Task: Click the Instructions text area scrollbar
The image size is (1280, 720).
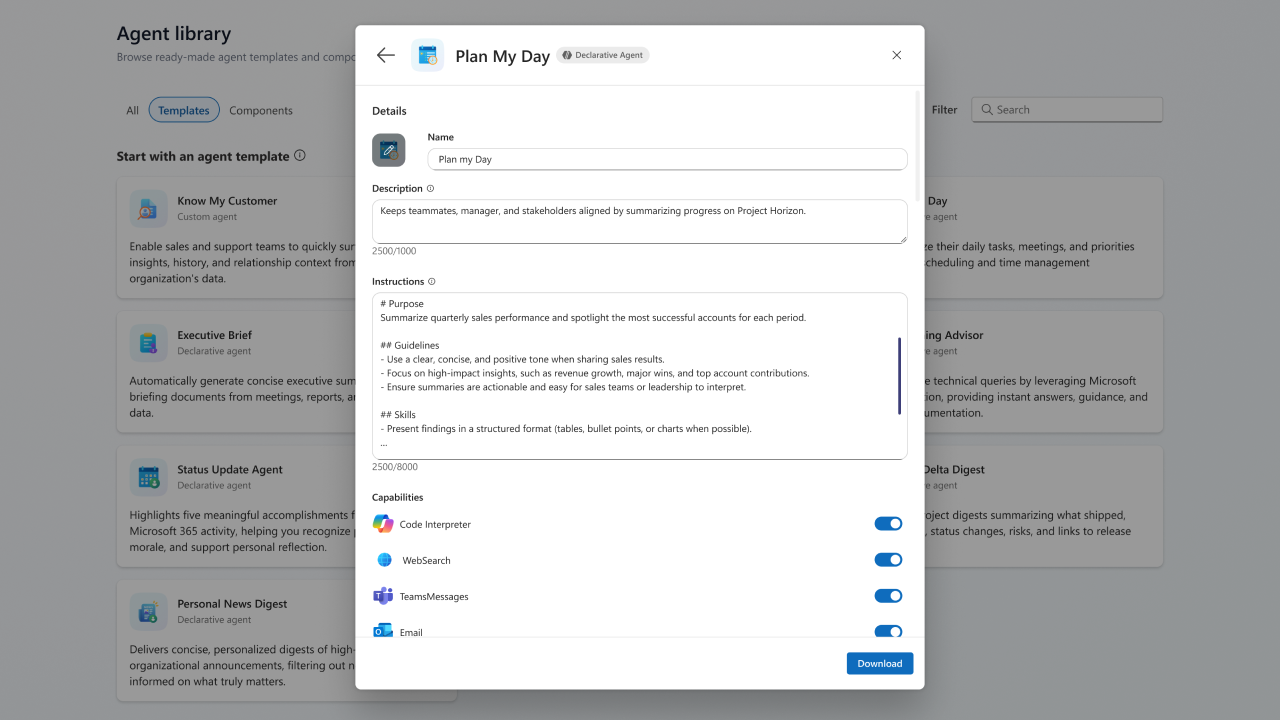Action: click(x=899, y=376)
